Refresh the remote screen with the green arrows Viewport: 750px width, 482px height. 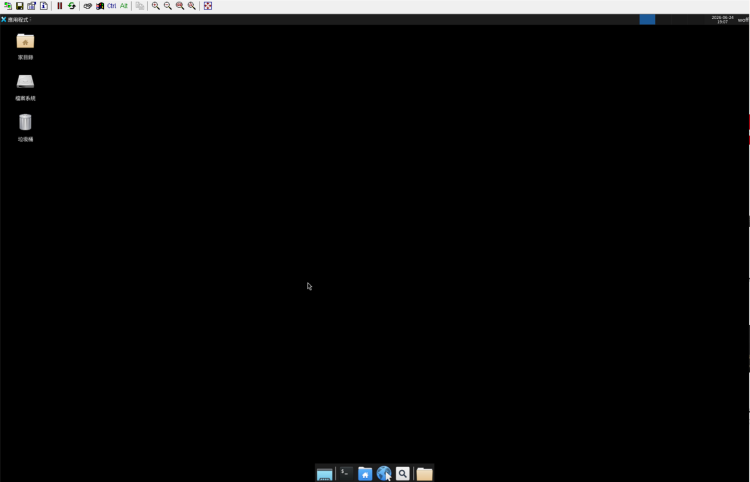coord(72,6)
